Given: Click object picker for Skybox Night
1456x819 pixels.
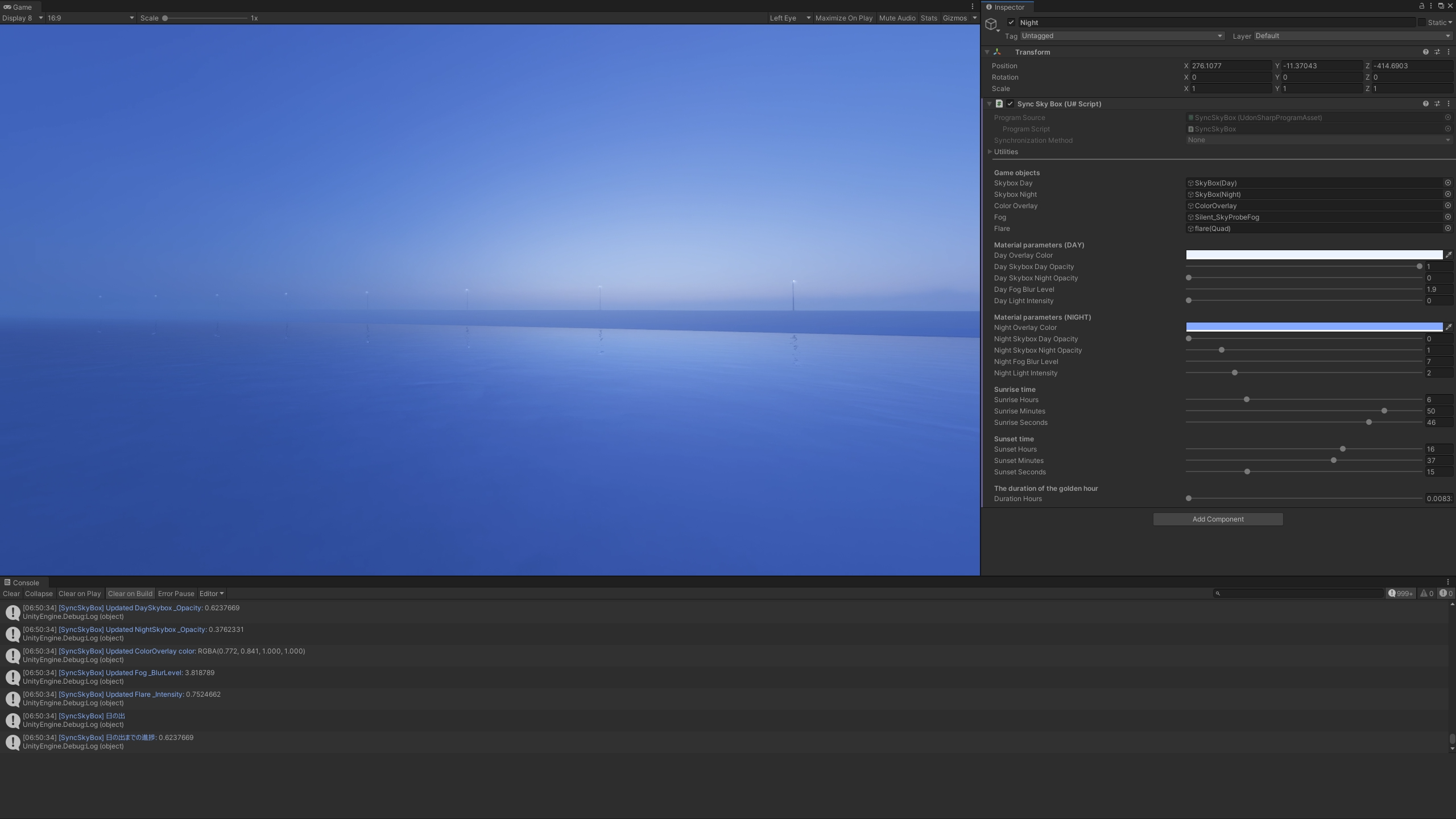Looking at the screenshot, I should tap(1447, 194).
